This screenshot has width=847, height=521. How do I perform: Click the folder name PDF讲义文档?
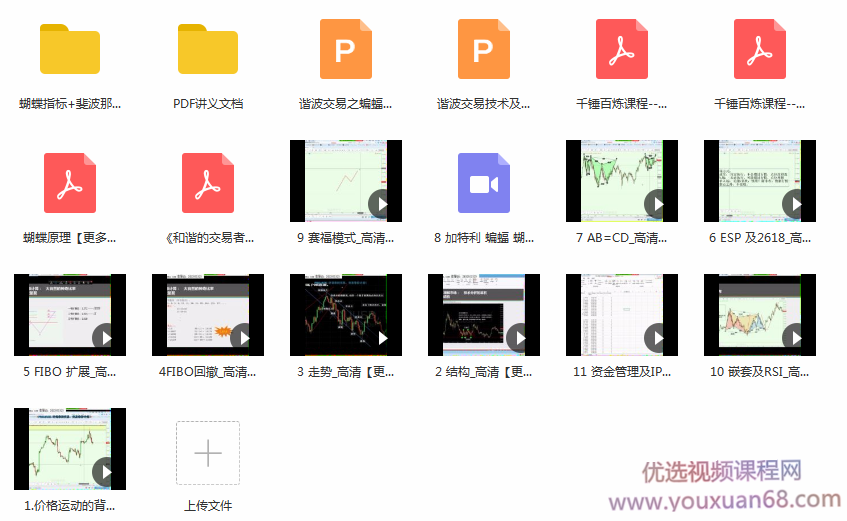coord(208,104)
